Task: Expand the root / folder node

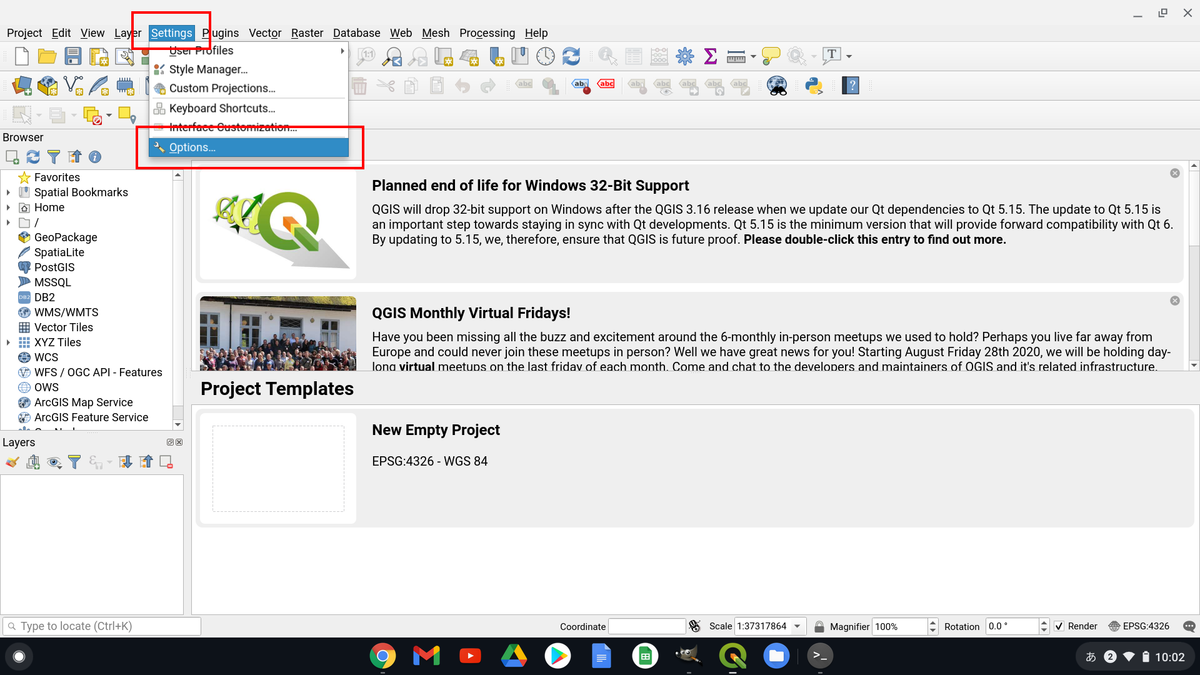Action: (x=9, y=222)
